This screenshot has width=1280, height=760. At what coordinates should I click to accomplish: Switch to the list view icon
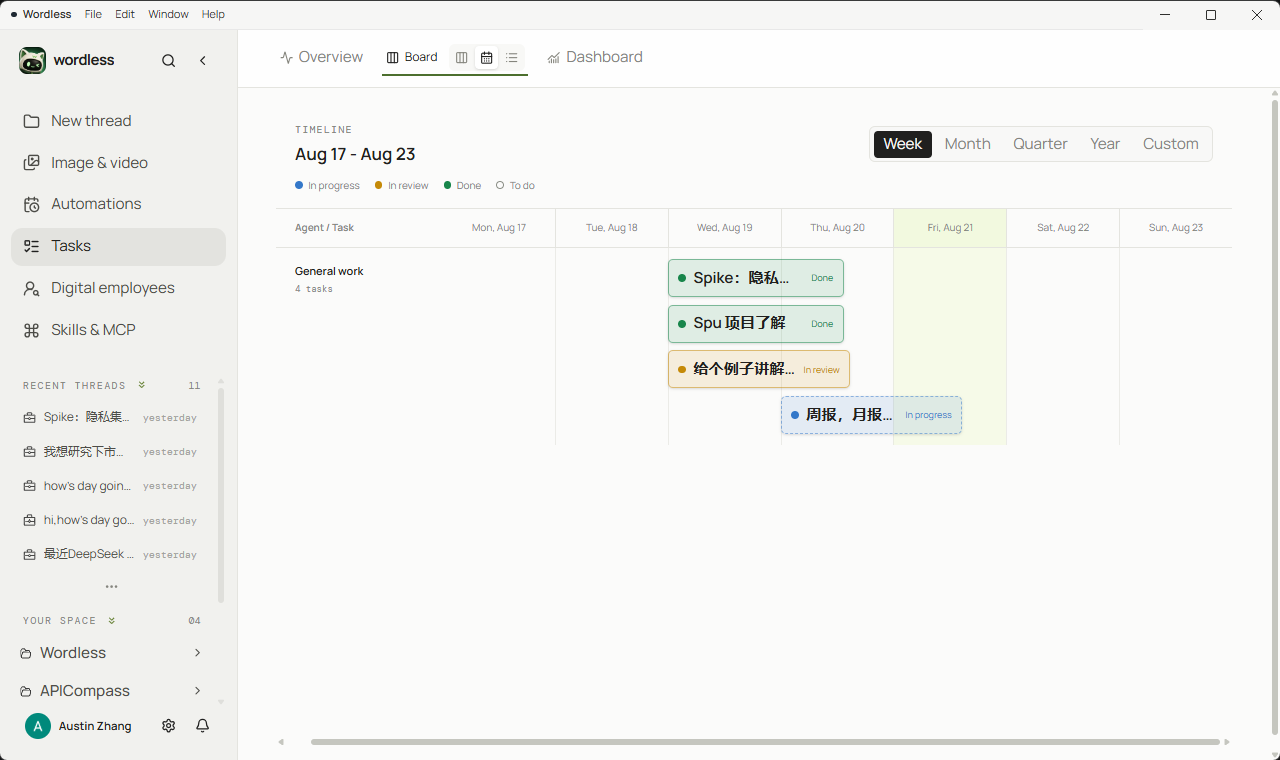(x=512, y=58)
